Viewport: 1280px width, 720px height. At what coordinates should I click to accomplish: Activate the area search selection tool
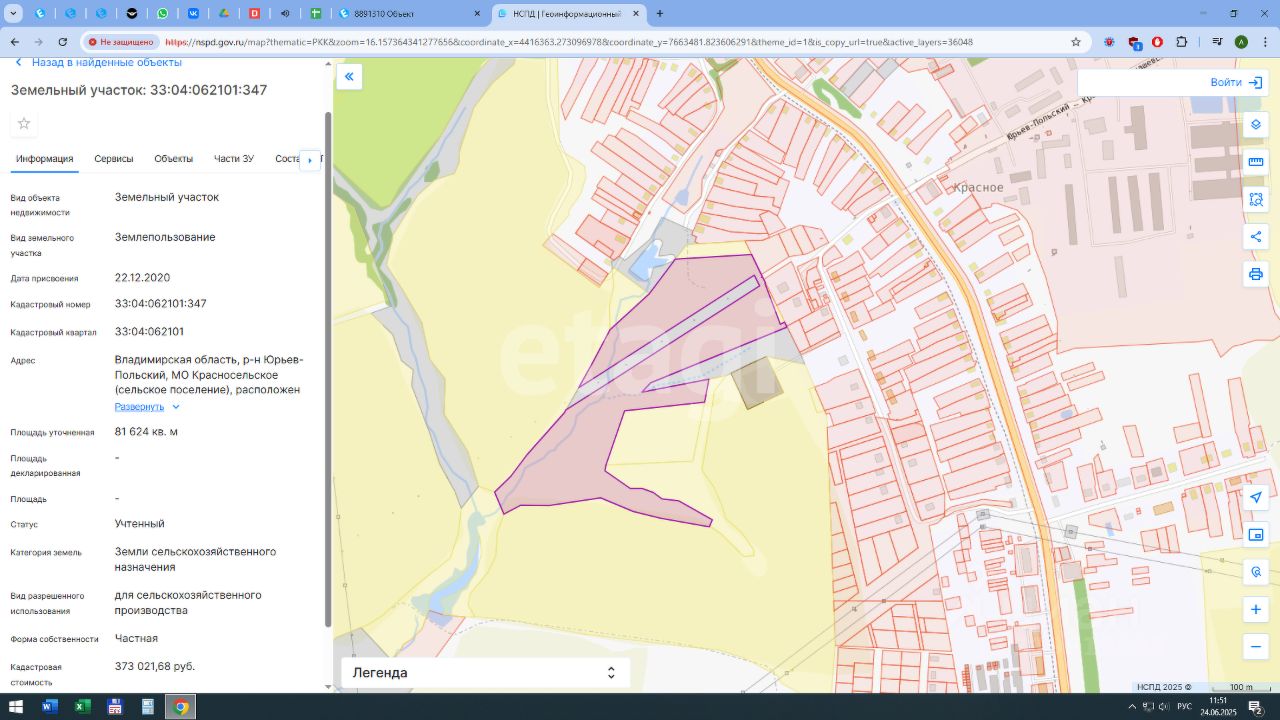[x=1256, y=199]
